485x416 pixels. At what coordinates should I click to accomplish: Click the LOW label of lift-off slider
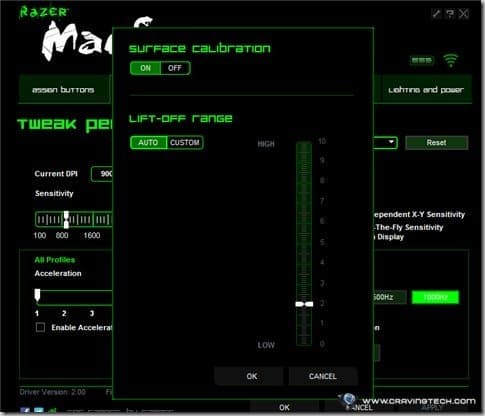pyautogui.click(x=266, y=345)
